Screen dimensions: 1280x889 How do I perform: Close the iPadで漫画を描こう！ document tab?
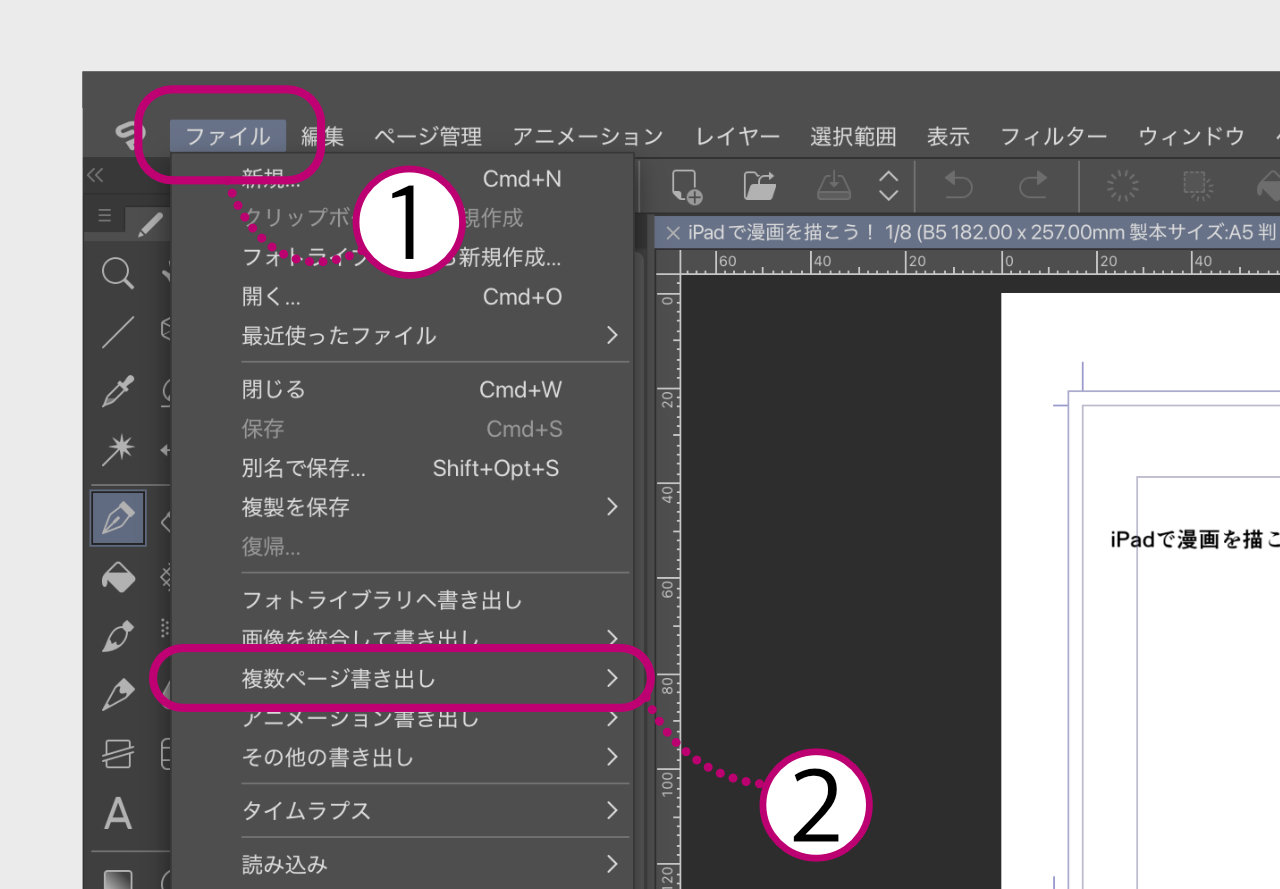tap(673, 233)
